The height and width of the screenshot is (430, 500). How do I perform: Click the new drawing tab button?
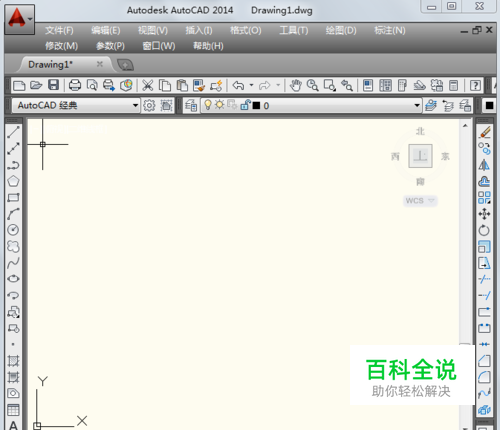[125, 65]
